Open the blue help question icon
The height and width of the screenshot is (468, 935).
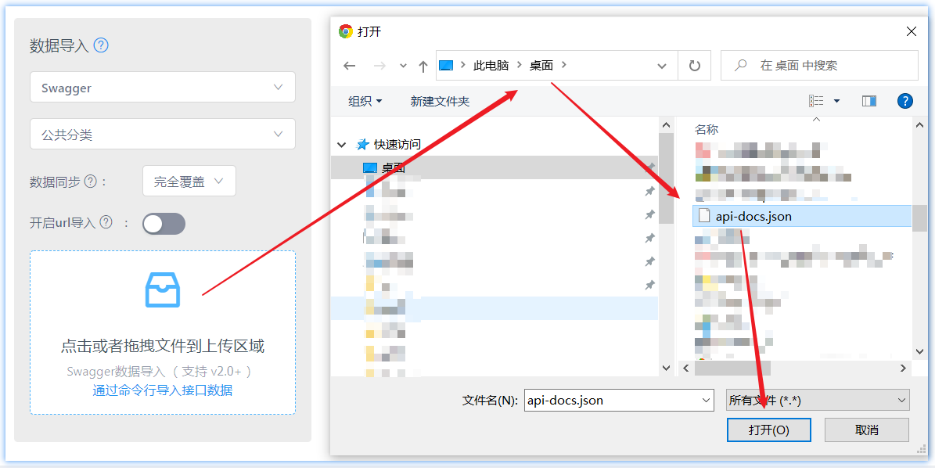(905, 101)
